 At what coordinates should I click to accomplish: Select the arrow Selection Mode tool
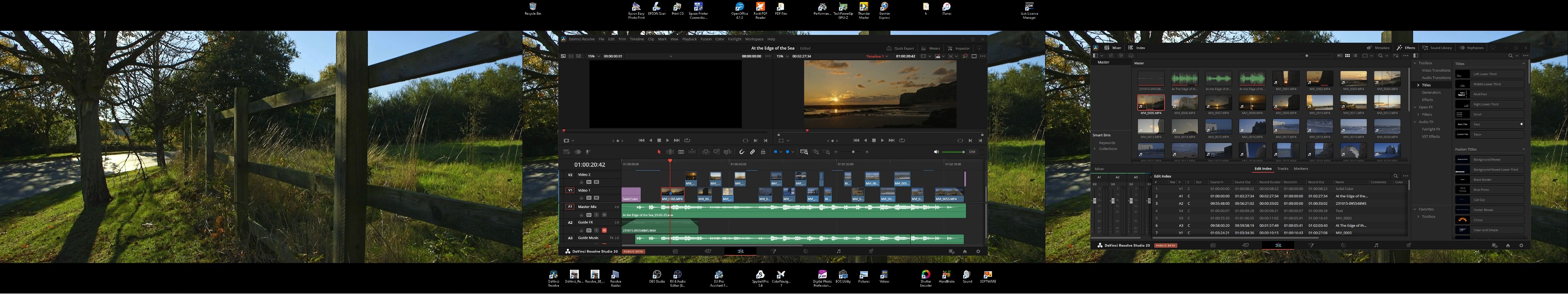tap(659, 152)
